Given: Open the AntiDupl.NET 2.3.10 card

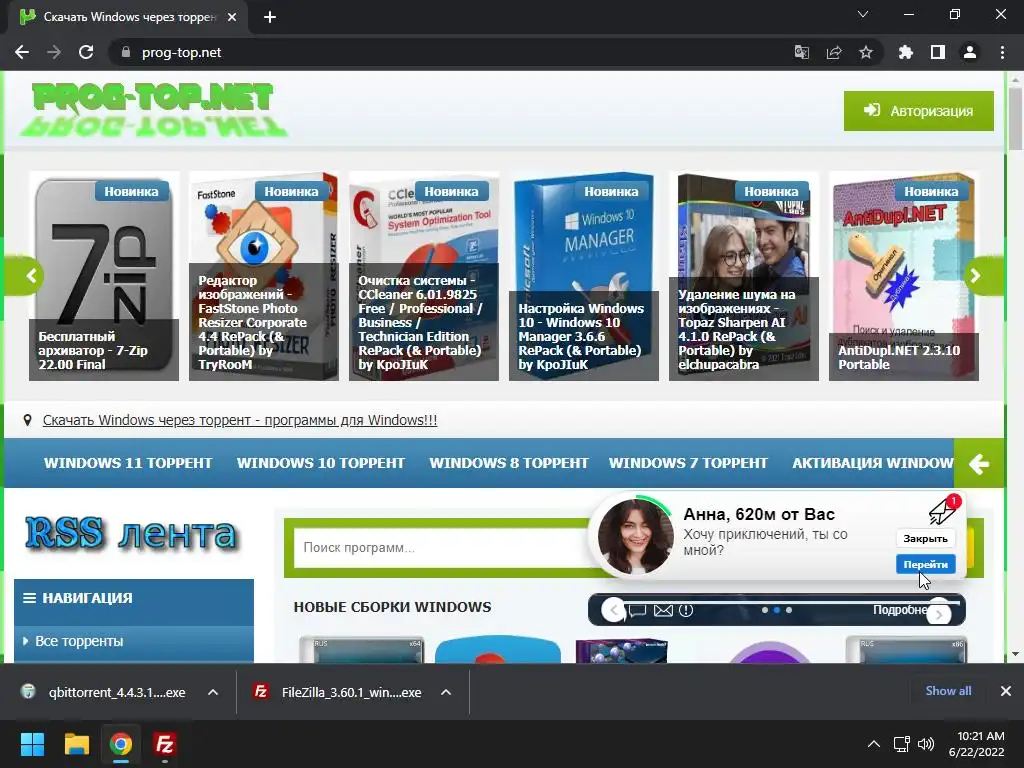Looking at the screenshot, I should point(904,276).
